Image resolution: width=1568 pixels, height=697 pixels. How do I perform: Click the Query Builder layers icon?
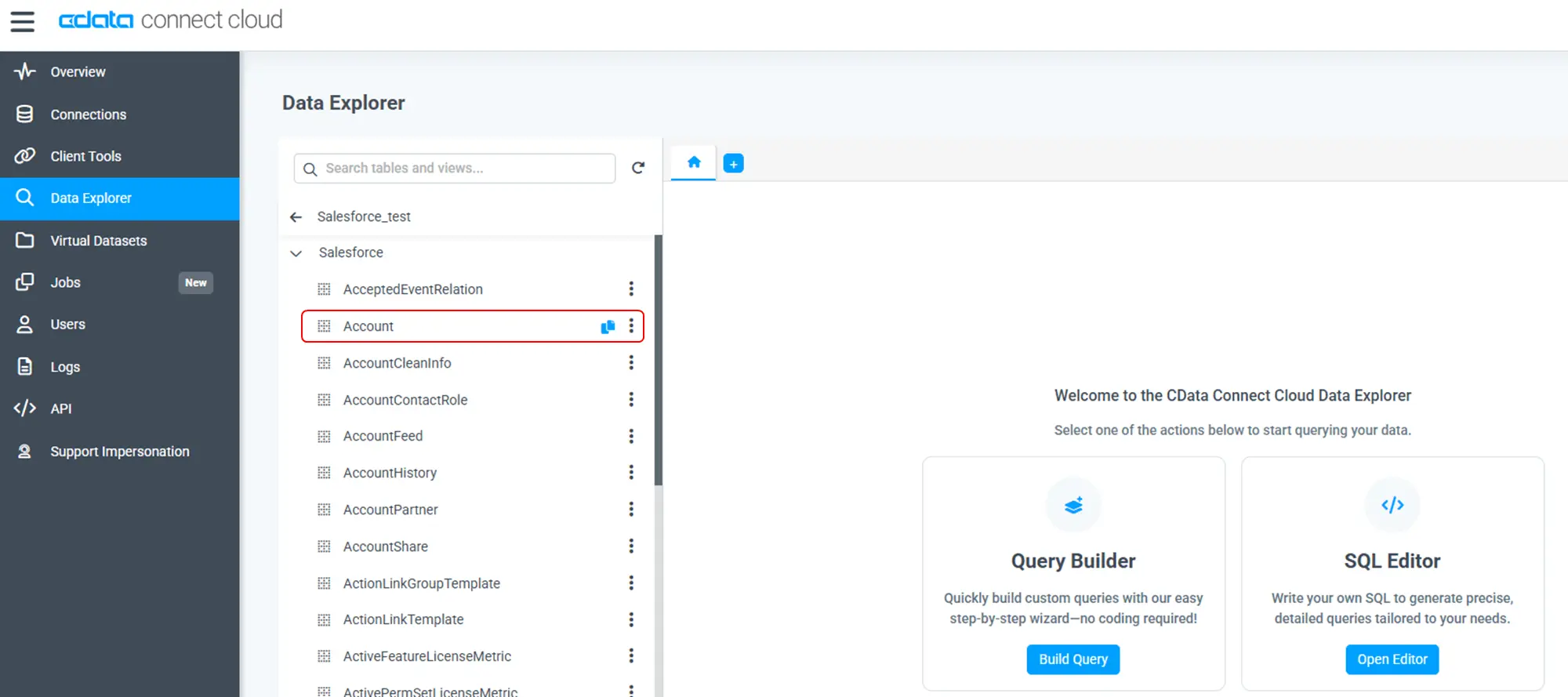pos(1073,505)
